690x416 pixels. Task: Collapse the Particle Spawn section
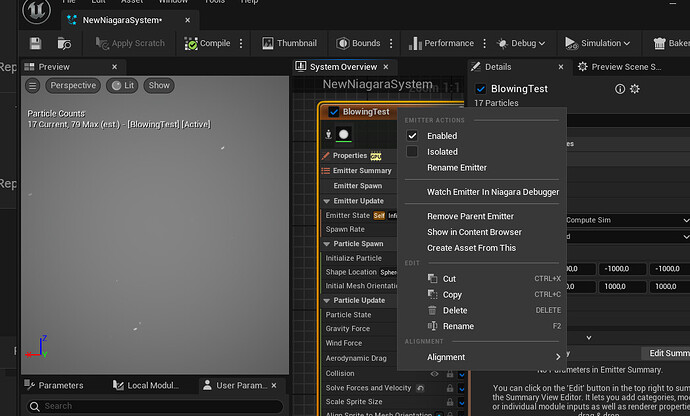pos(327,244)
